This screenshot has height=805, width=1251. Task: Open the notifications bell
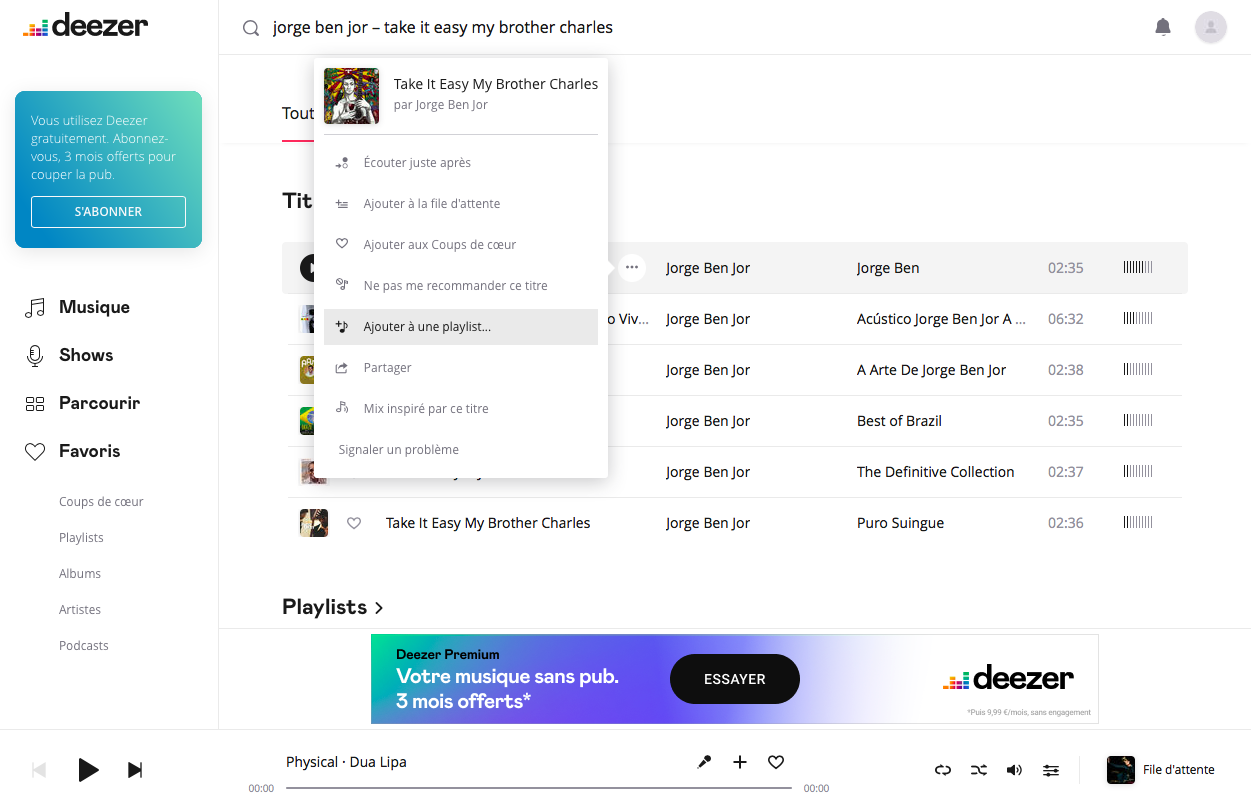(1163, 27)
